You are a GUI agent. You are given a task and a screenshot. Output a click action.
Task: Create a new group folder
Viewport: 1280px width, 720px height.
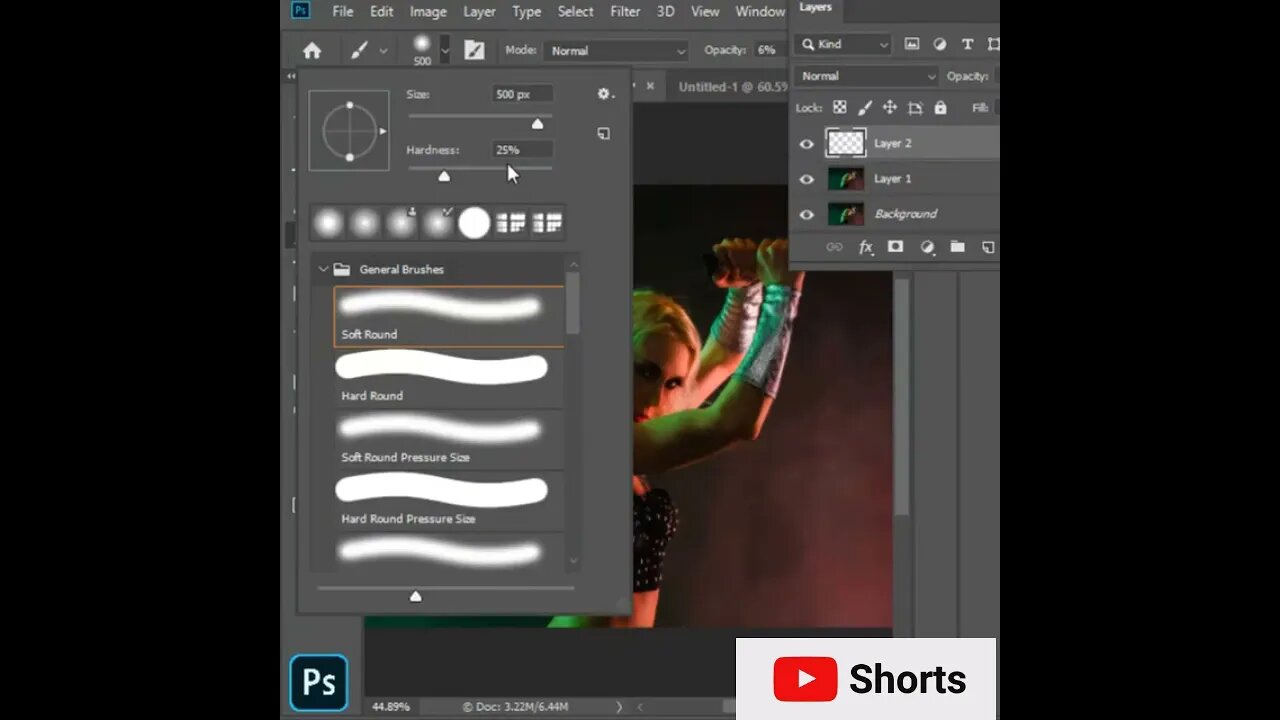[957, 247]
